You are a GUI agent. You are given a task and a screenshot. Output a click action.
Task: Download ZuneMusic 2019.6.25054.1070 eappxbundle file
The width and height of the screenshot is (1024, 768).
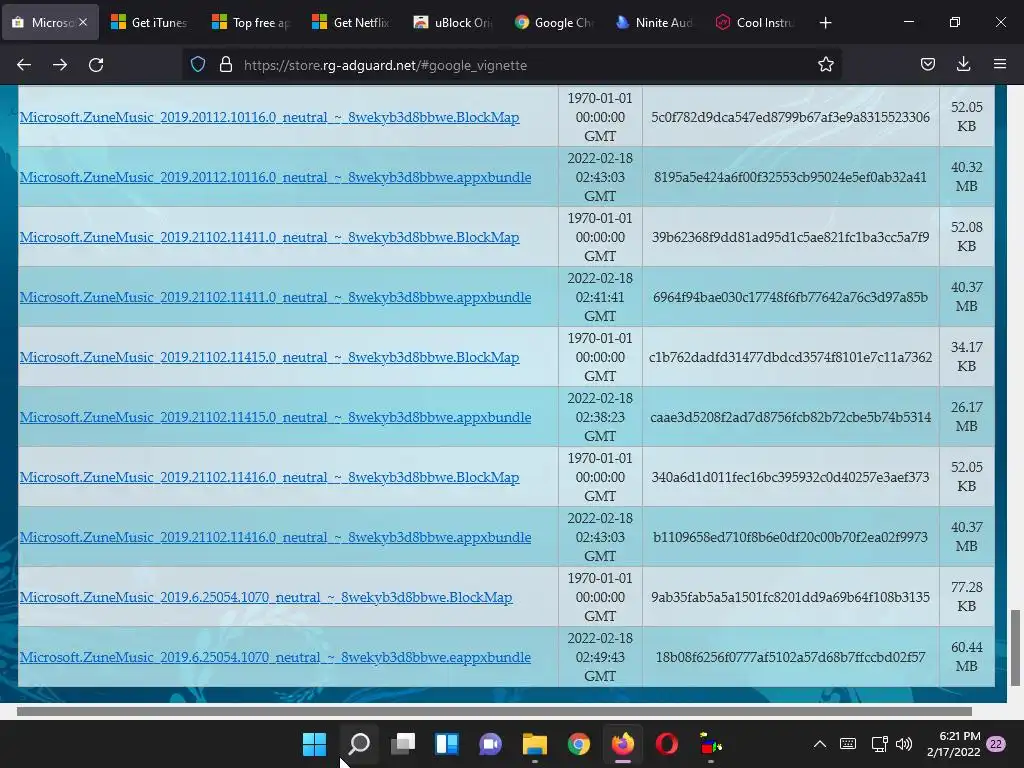click(x=275, y=658)
